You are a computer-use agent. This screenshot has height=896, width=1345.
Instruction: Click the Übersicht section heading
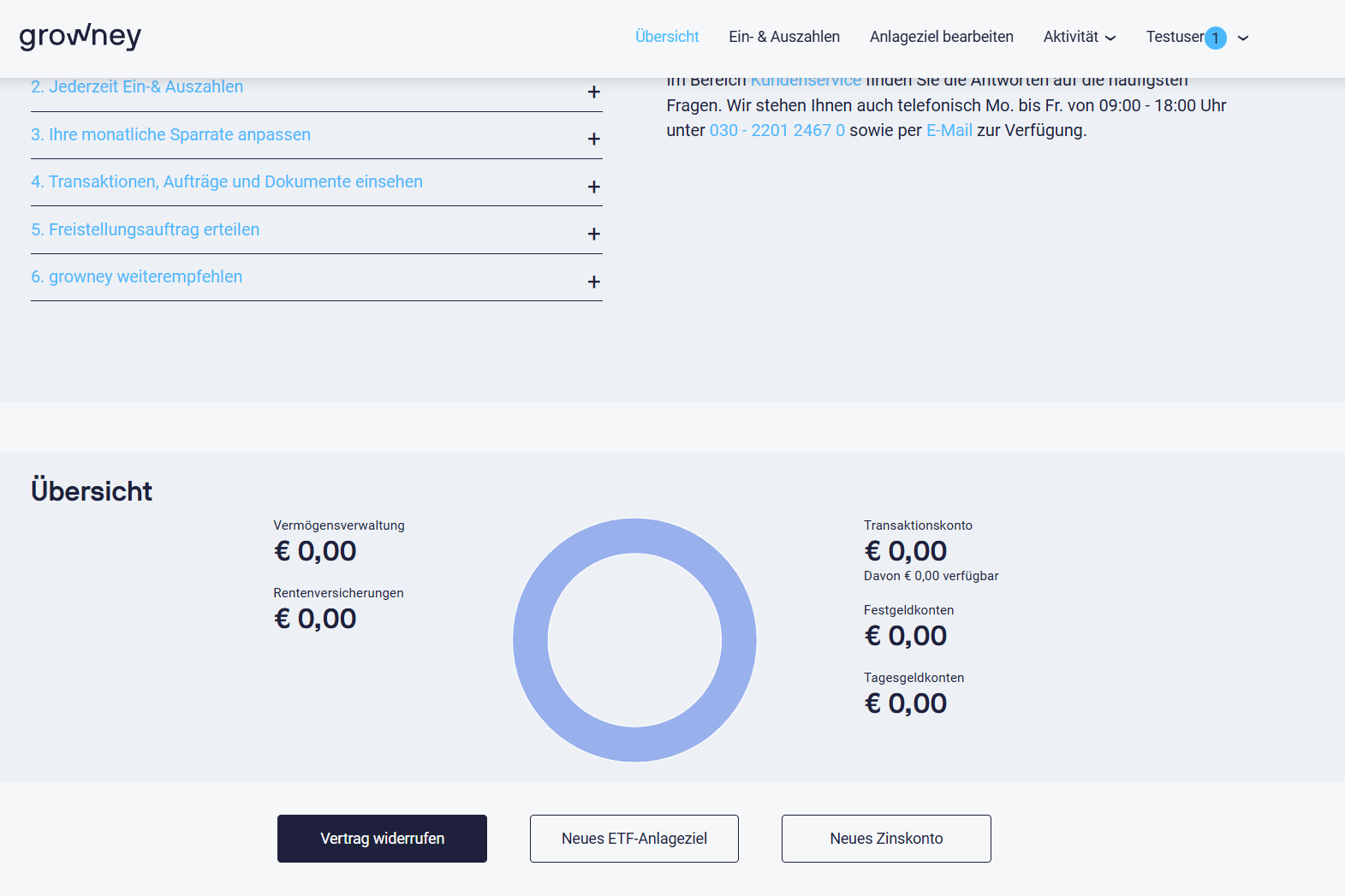point(92,491)
